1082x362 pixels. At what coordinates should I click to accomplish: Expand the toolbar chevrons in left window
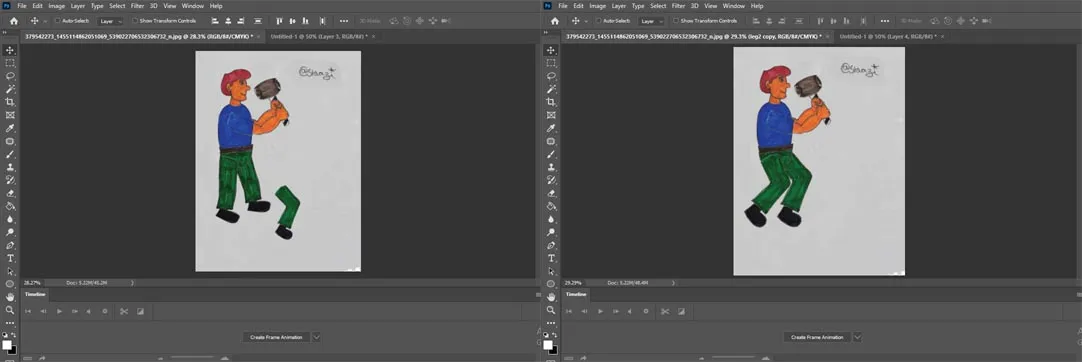(x=6, y=31)
